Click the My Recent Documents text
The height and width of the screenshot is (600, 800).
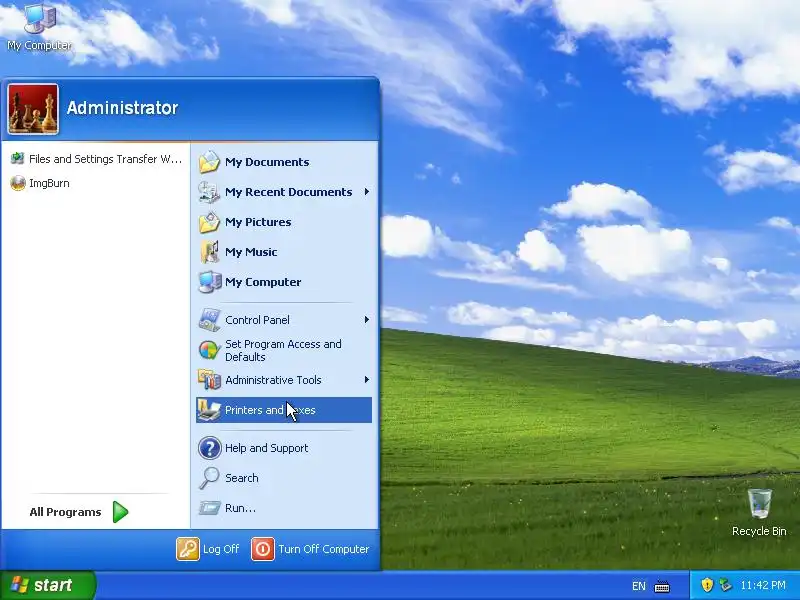point(289,192)
